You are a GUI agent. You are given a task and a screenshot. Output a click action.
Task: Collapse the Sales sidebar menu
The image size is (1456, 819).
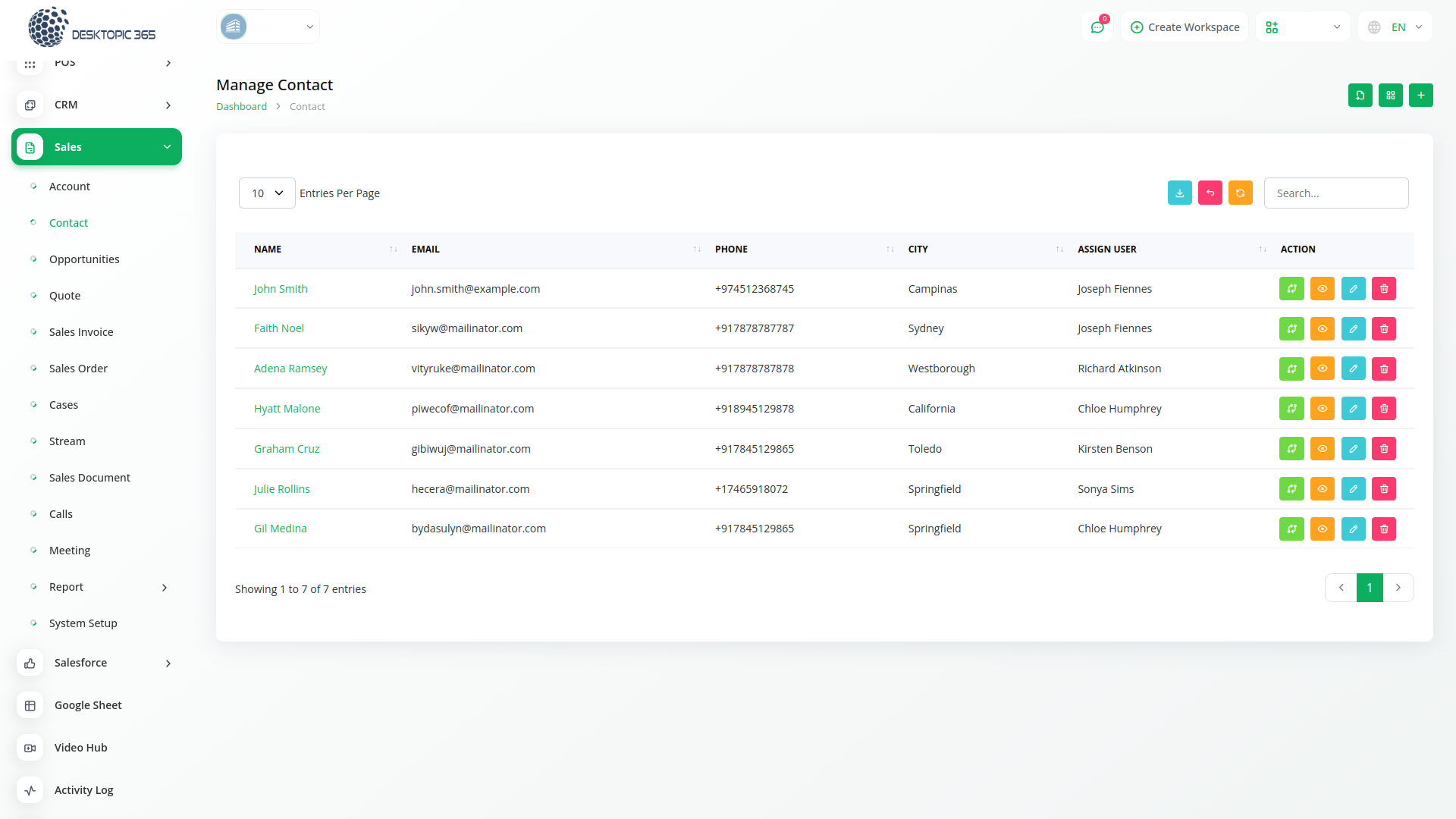click(x=96, y=147)
